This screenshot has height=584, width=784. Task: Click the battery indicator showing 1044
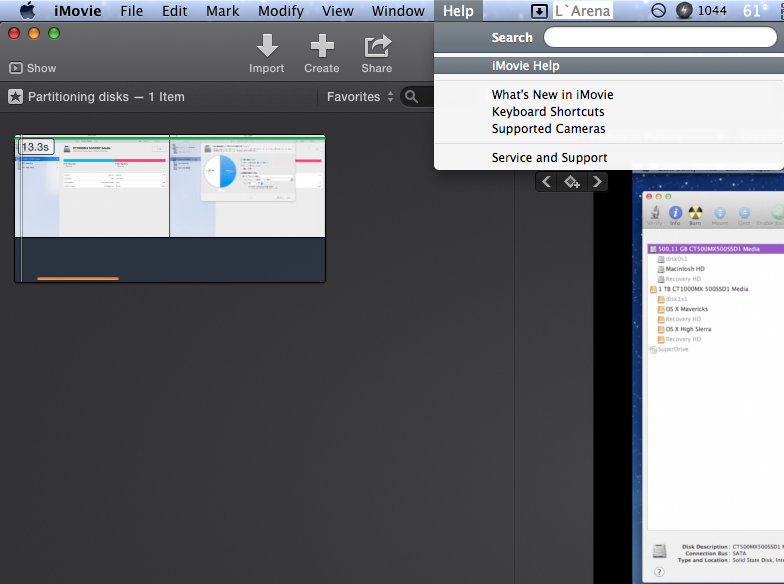coord(701,10)
